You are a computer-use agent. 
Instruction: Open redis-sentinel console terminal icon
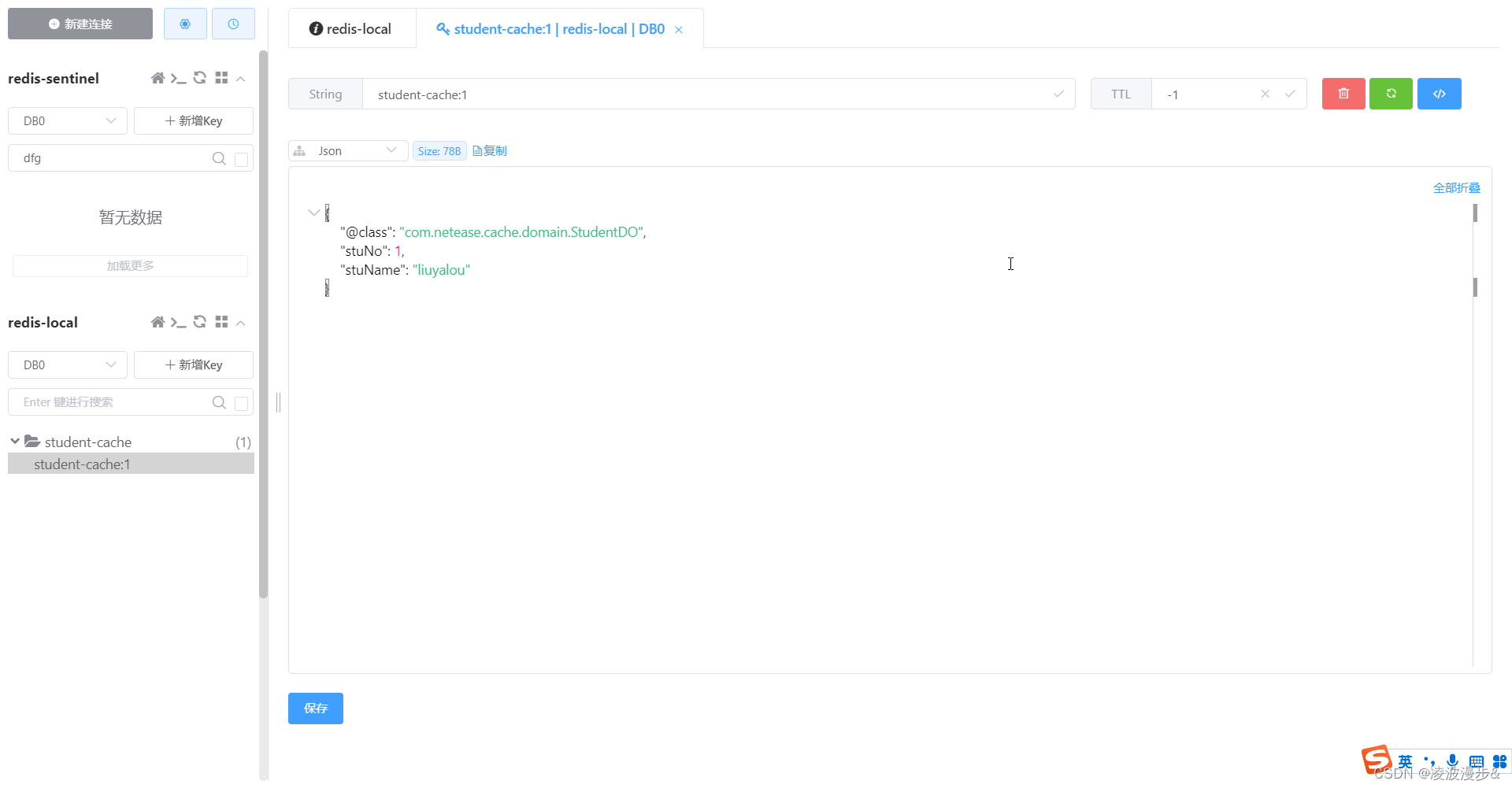pyautogui.click(x=179, y=78)
